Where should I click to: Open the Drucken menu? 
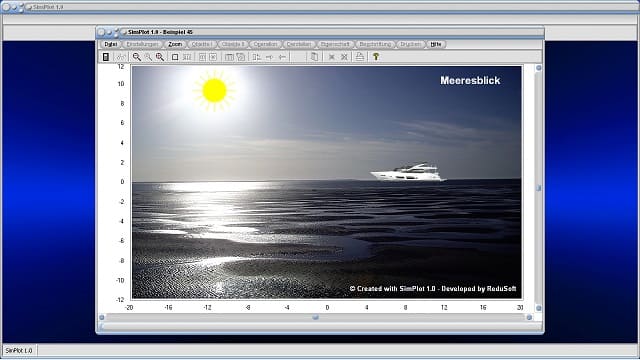410,44
